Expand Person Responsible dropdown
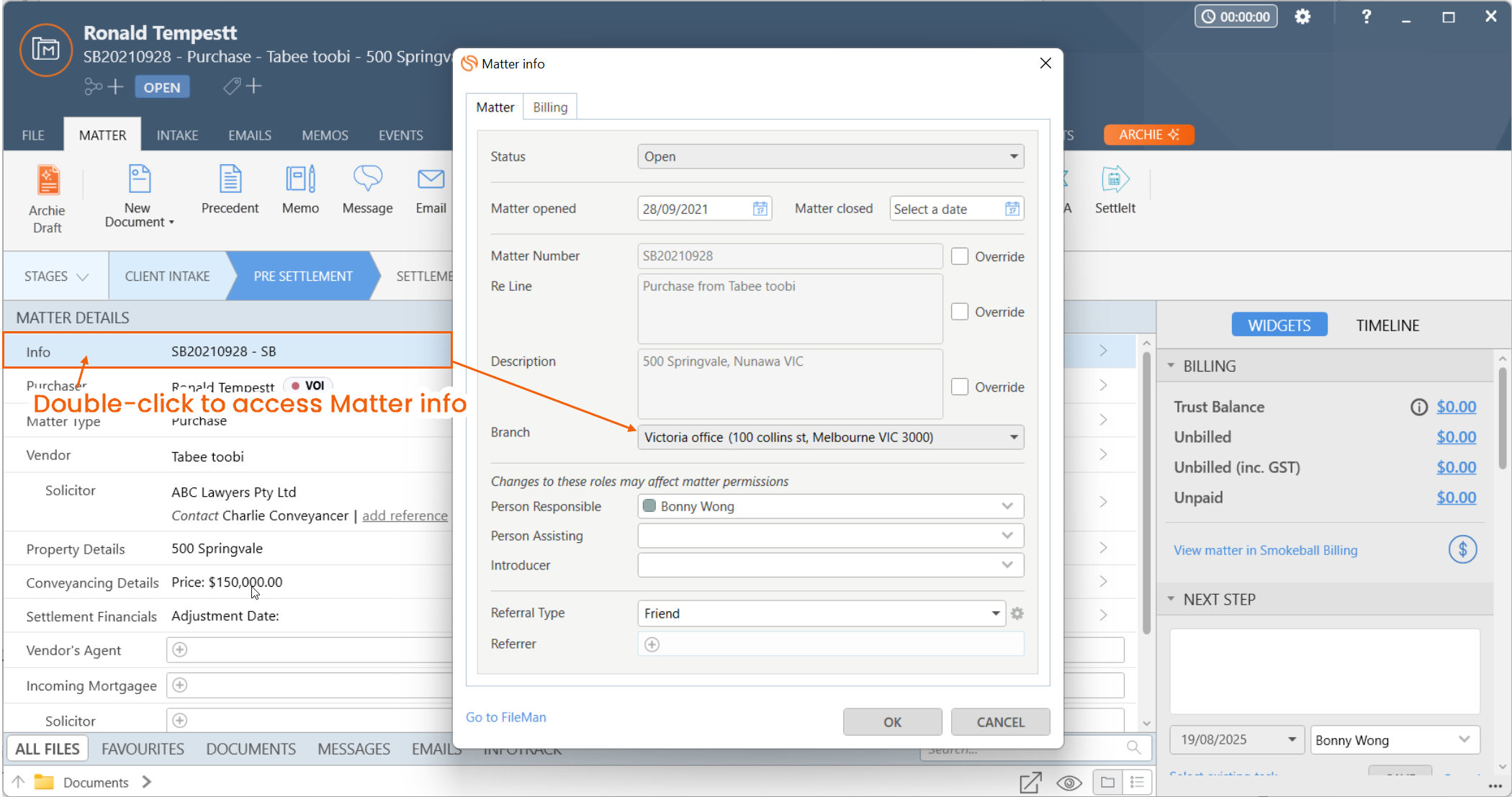This screenshot has height=797, width=1512. [1007, 506]
